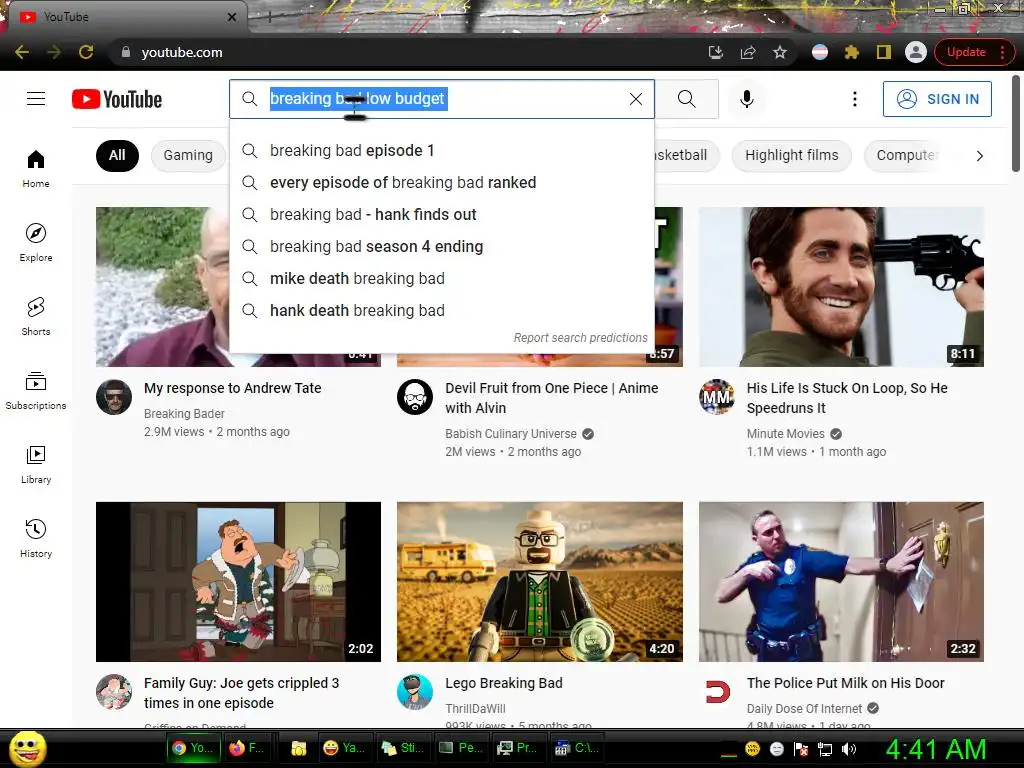This screenshot has width=1024, height=768.
Task: Open the YouTube hamburger guide menu
Action: point(36,99)
